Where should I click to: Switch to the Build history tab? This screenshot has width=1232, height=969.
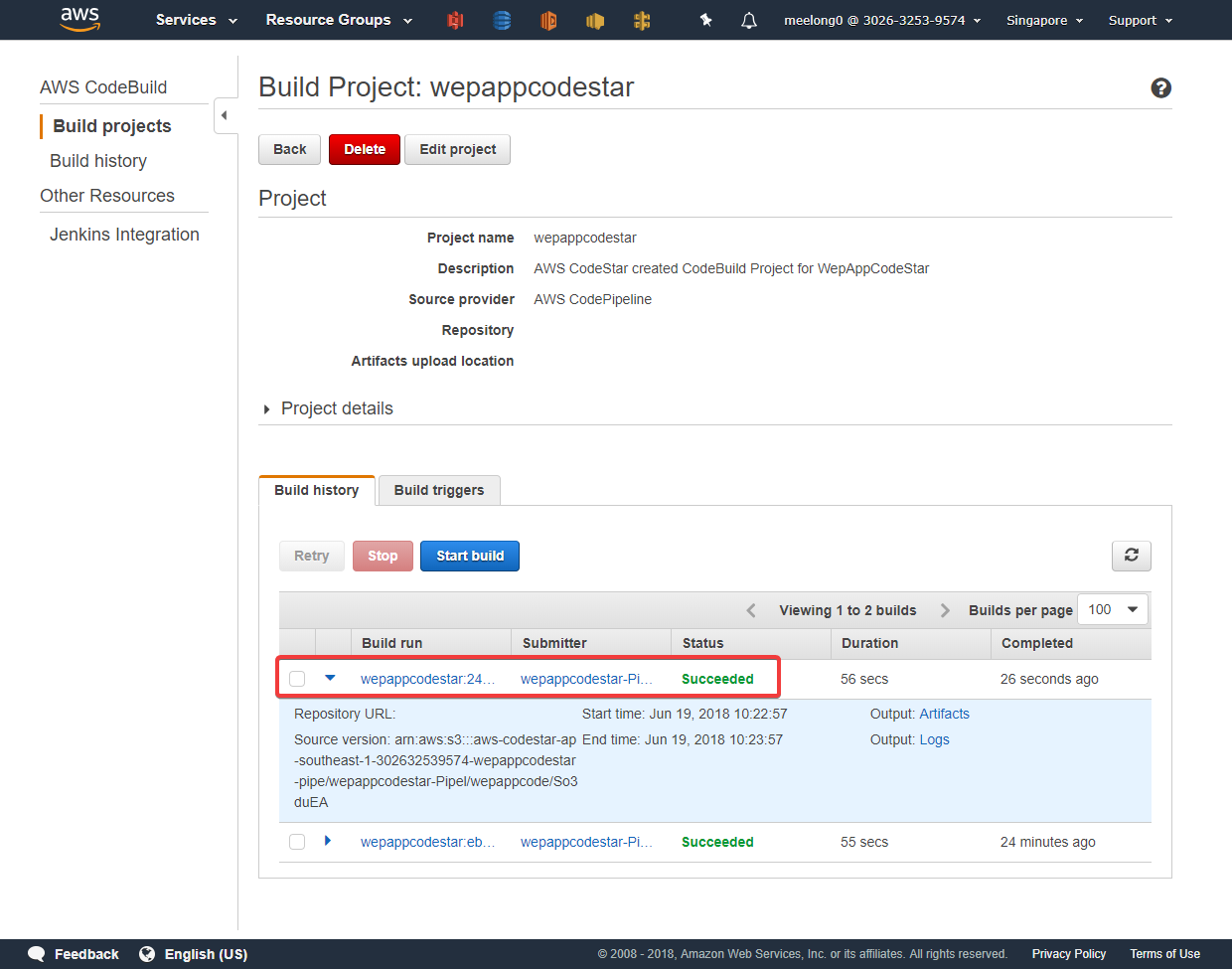[317, 490]
